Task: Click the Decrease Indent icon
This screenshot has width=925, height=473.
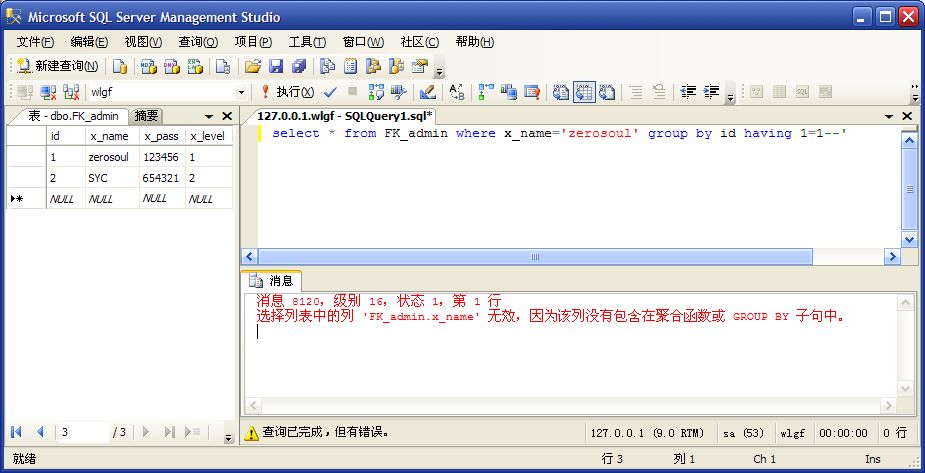Action: [x=688, y=92]
